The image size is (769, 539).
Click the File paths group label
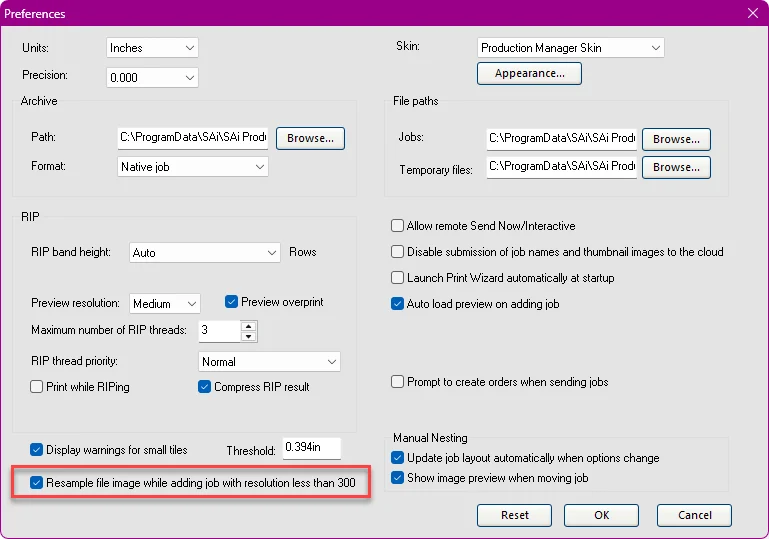point(415,101)
